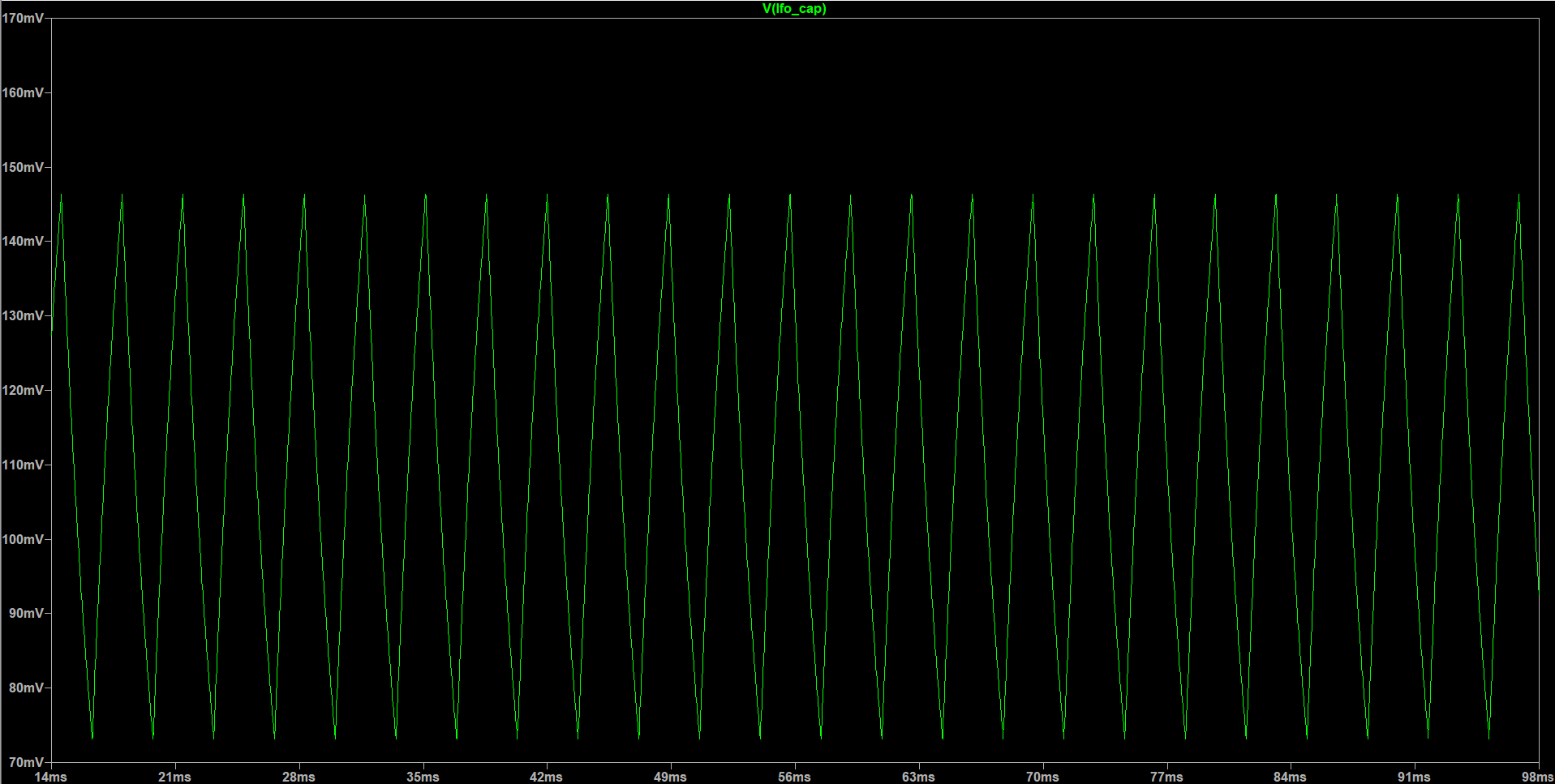Click the V(lfo_cap) trace label
1555x784 pixels.
(x=794, y=9)
